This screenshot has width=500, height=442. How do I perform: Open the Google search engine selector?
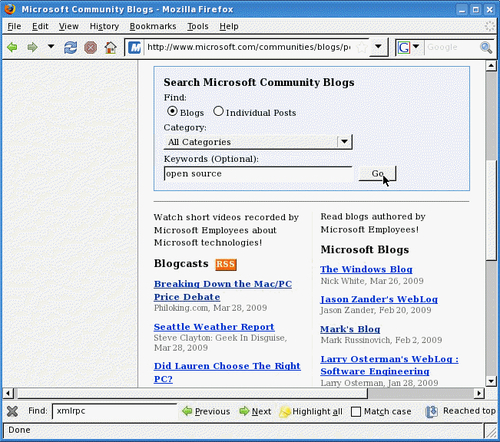click(x=408, y=47)
